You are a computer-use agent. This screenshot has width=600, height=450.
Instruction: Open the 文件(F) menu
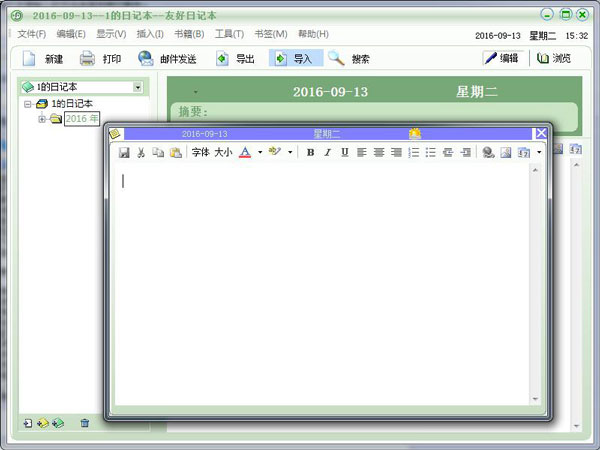[32, 34]
